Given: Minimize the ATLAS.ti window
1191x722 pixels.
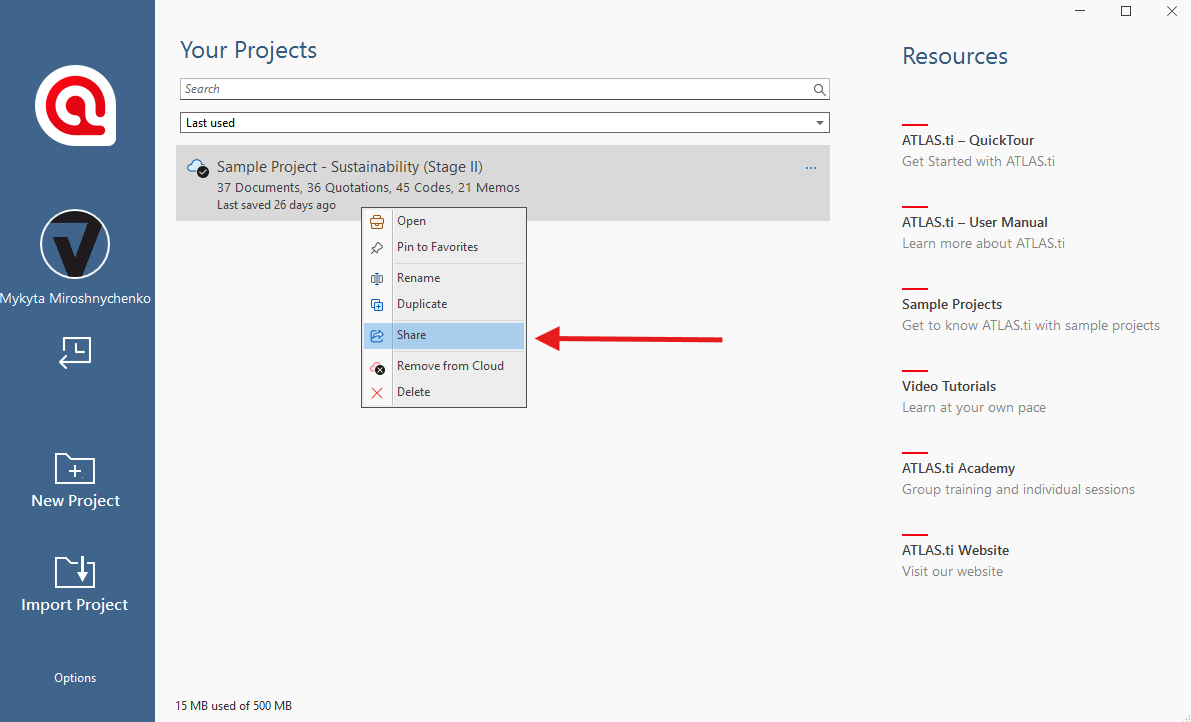Looking at the screenshot, I should (1081, 11).
